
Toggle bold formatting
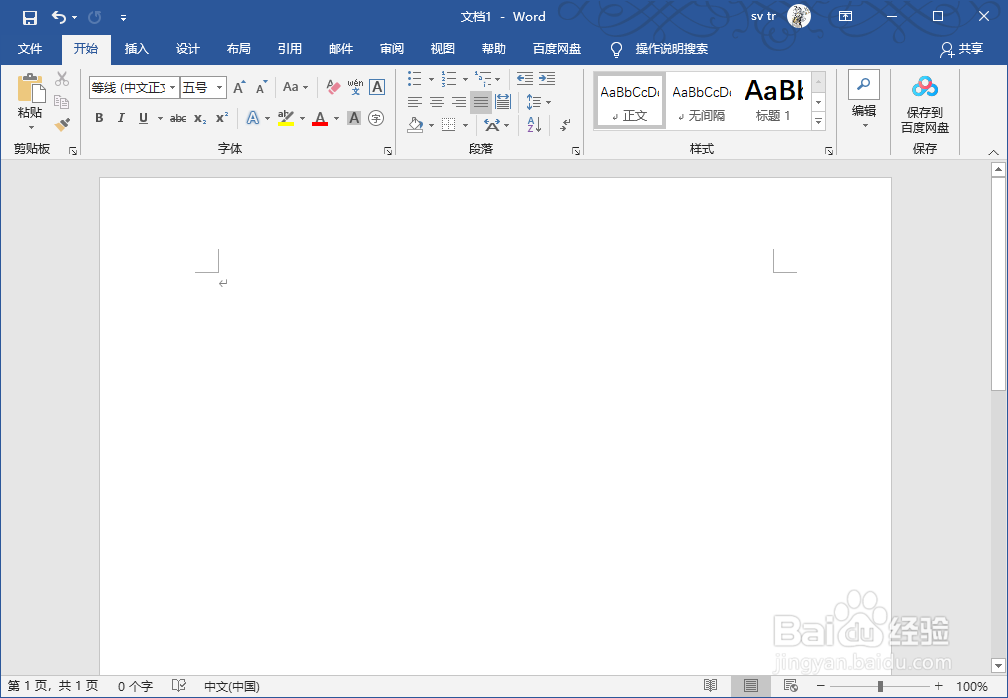[x=99, y=118]
